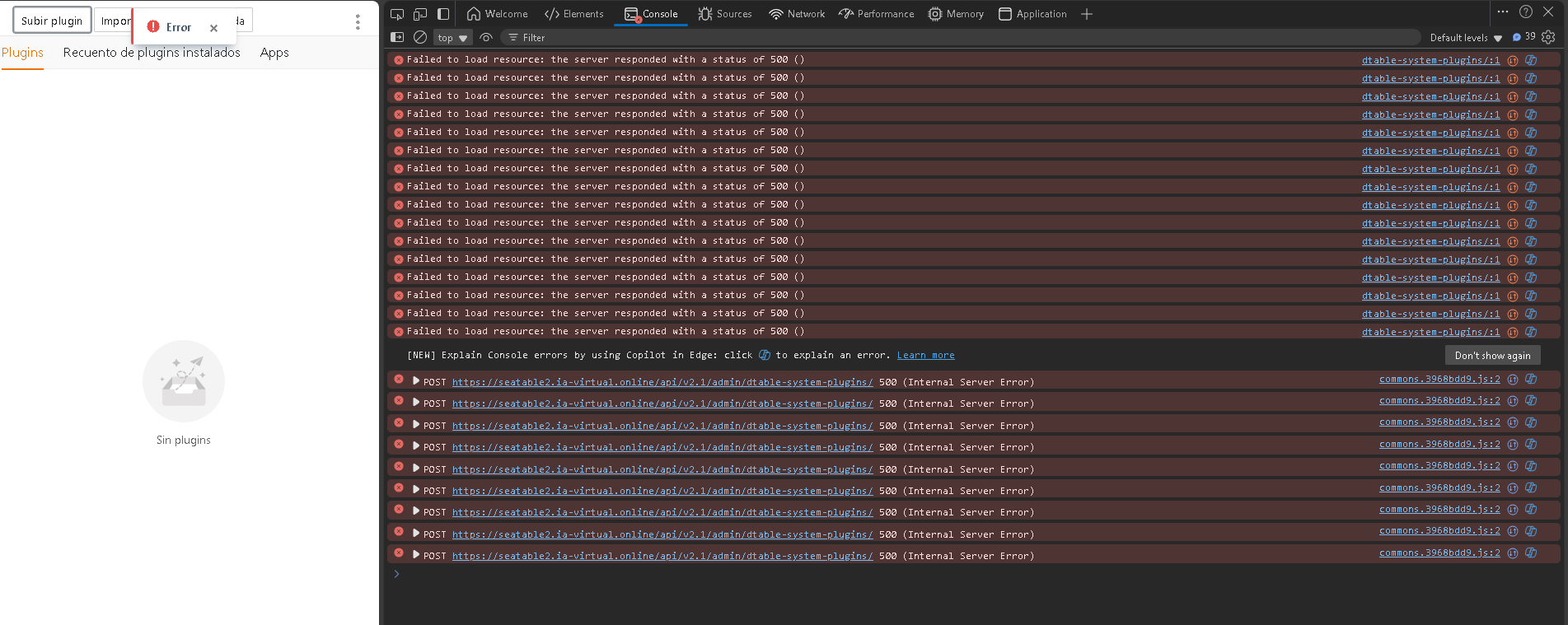
Task: Clear the console with the circle-slash icon
Action: coord(420,37)
